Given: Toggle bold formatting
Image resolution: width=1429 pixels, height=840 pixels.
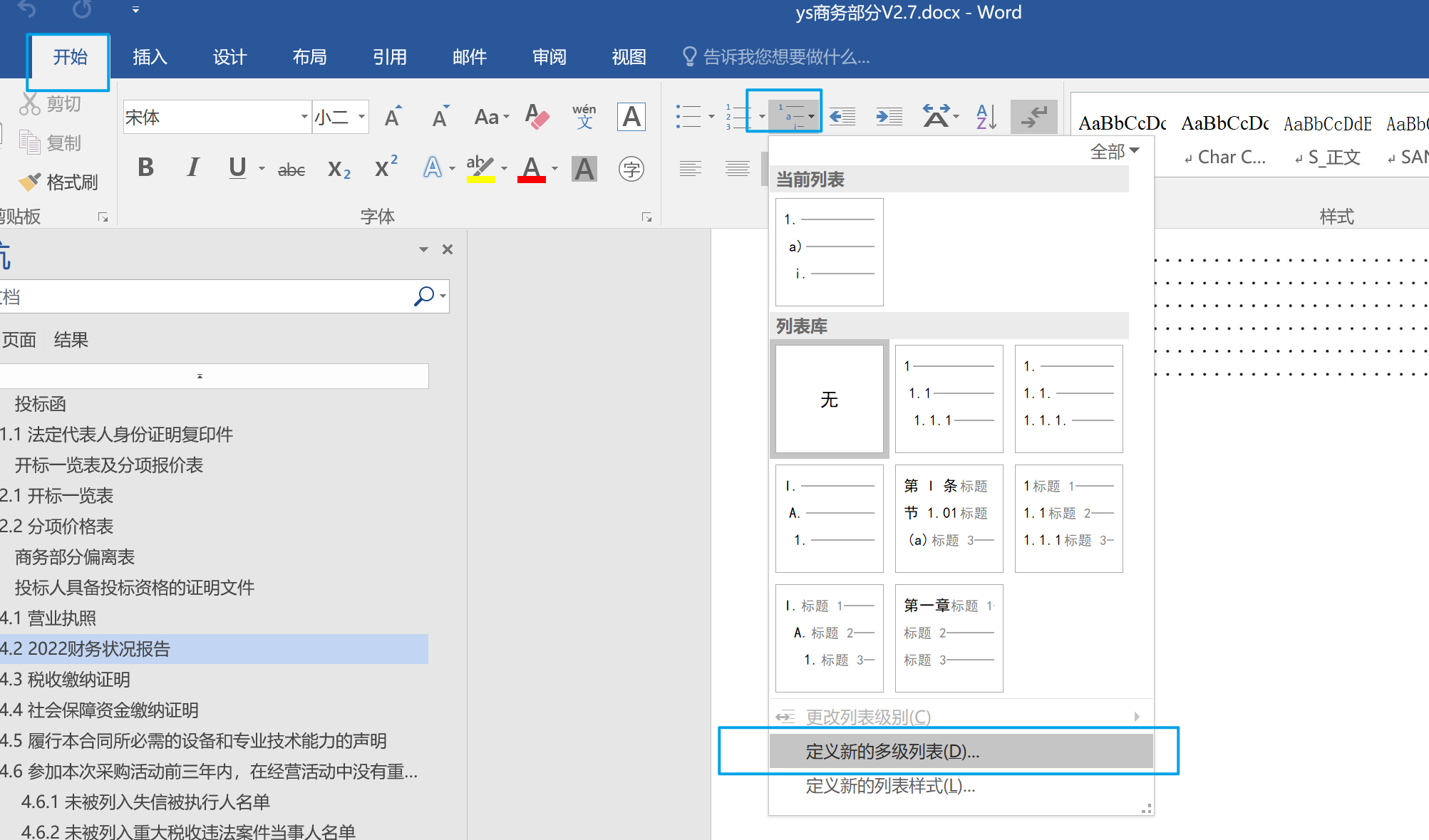Looking at the screenshot, I should (146, 168).
